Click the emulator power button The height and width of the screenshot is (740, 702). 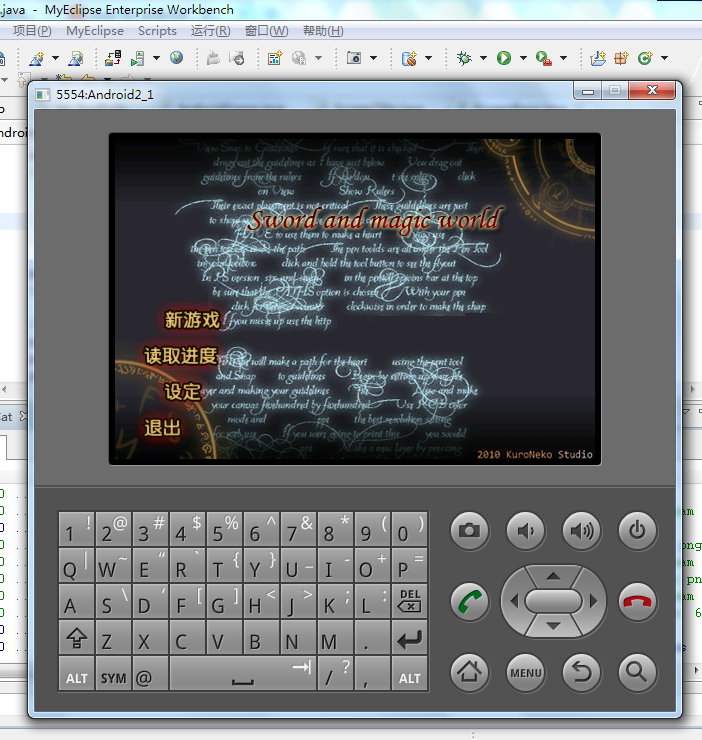[x=637, y=530]
